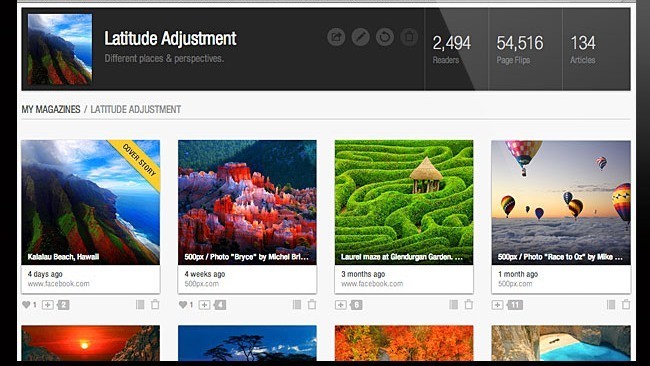Click the plus icon under Race to Oz card
The image size is (650, 366).
[497, 305]
